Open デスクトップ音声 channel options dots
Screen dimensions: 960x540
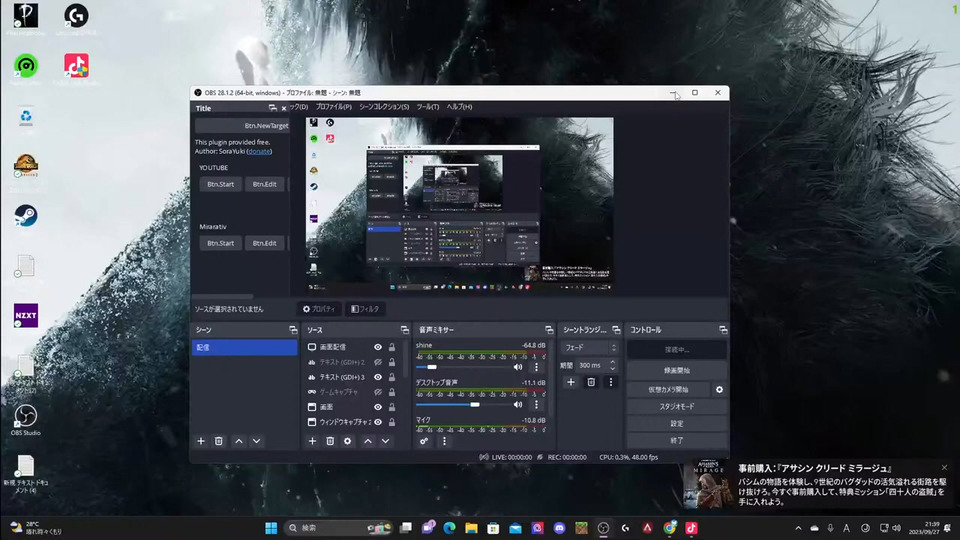536,405
